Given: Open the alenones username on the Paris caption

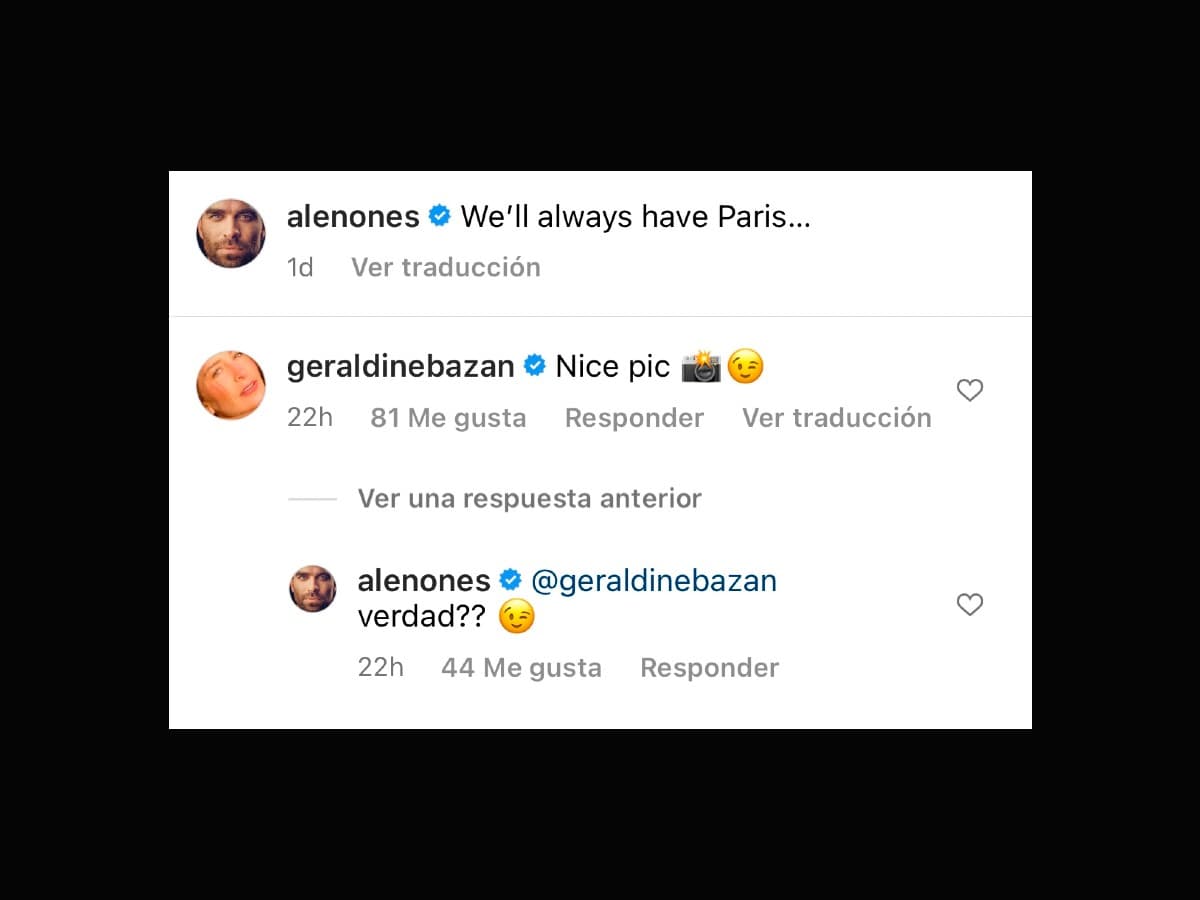Looking at the screenshot, I should pyautogui.click(x=353, y=217).
